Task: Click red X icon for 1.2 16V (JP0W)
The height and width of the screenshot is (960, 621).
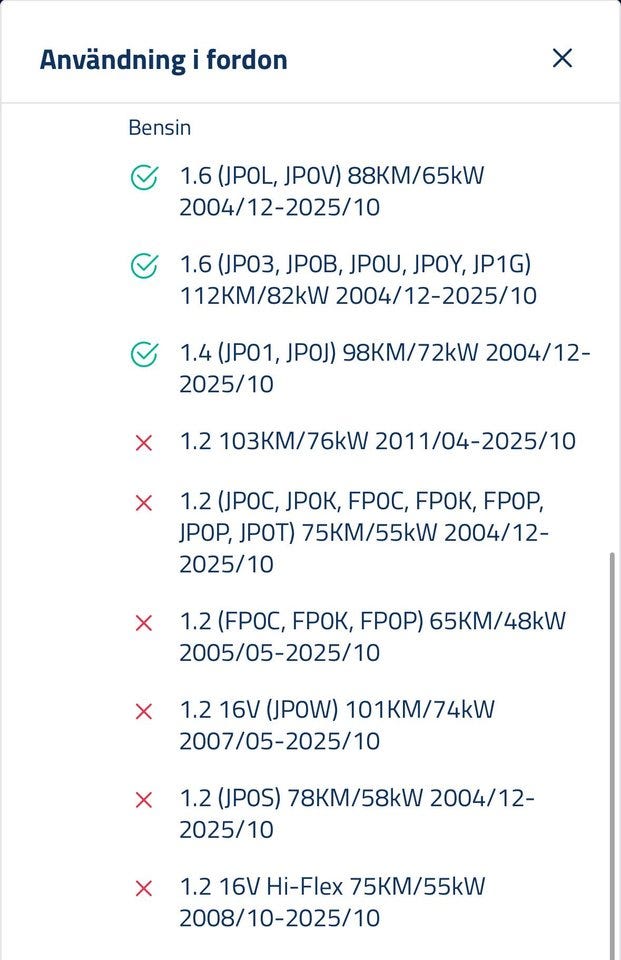Action: tap(144, 711)
